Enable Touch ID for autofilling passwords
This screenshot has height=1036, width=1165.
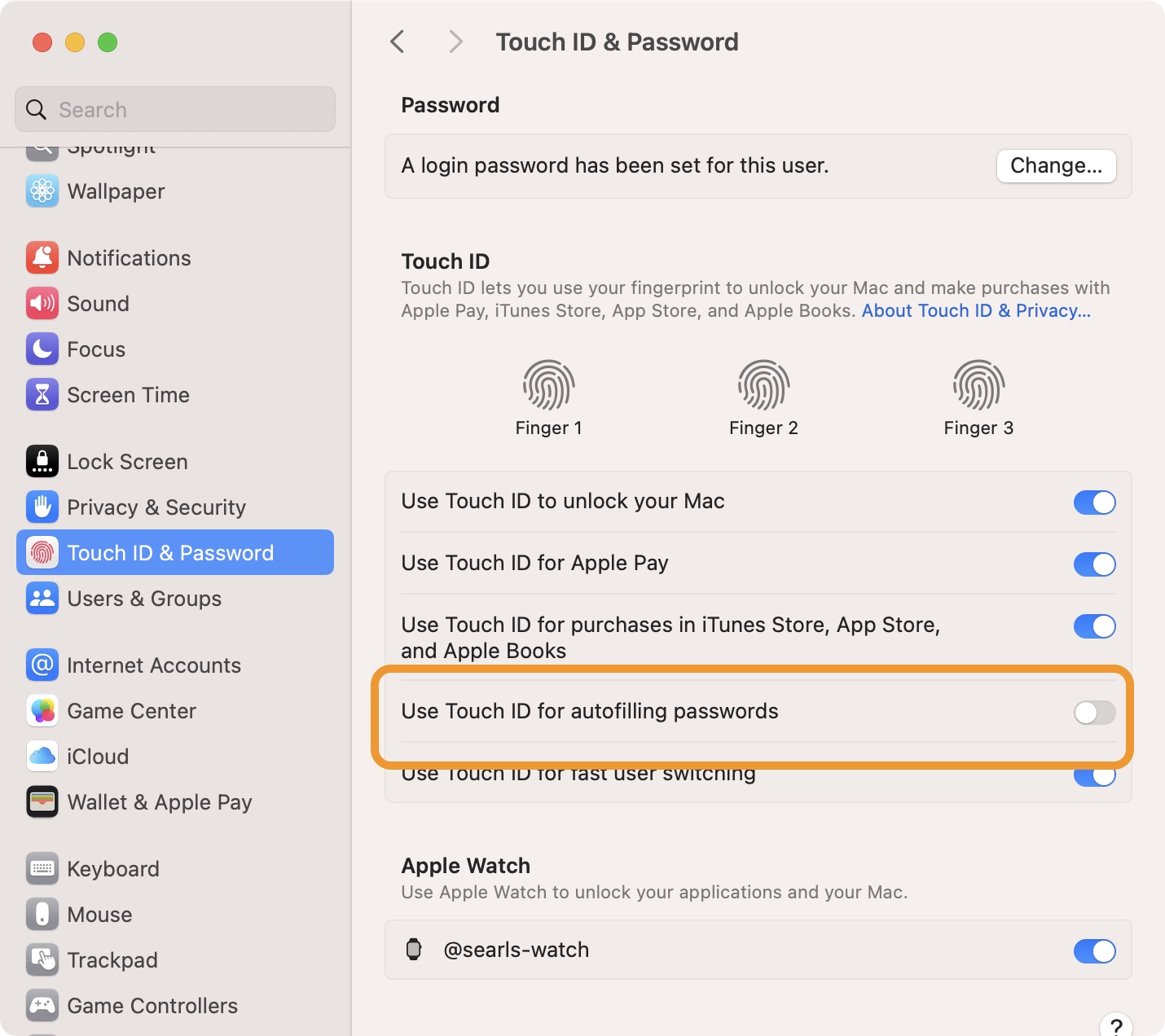[1094, 713]
